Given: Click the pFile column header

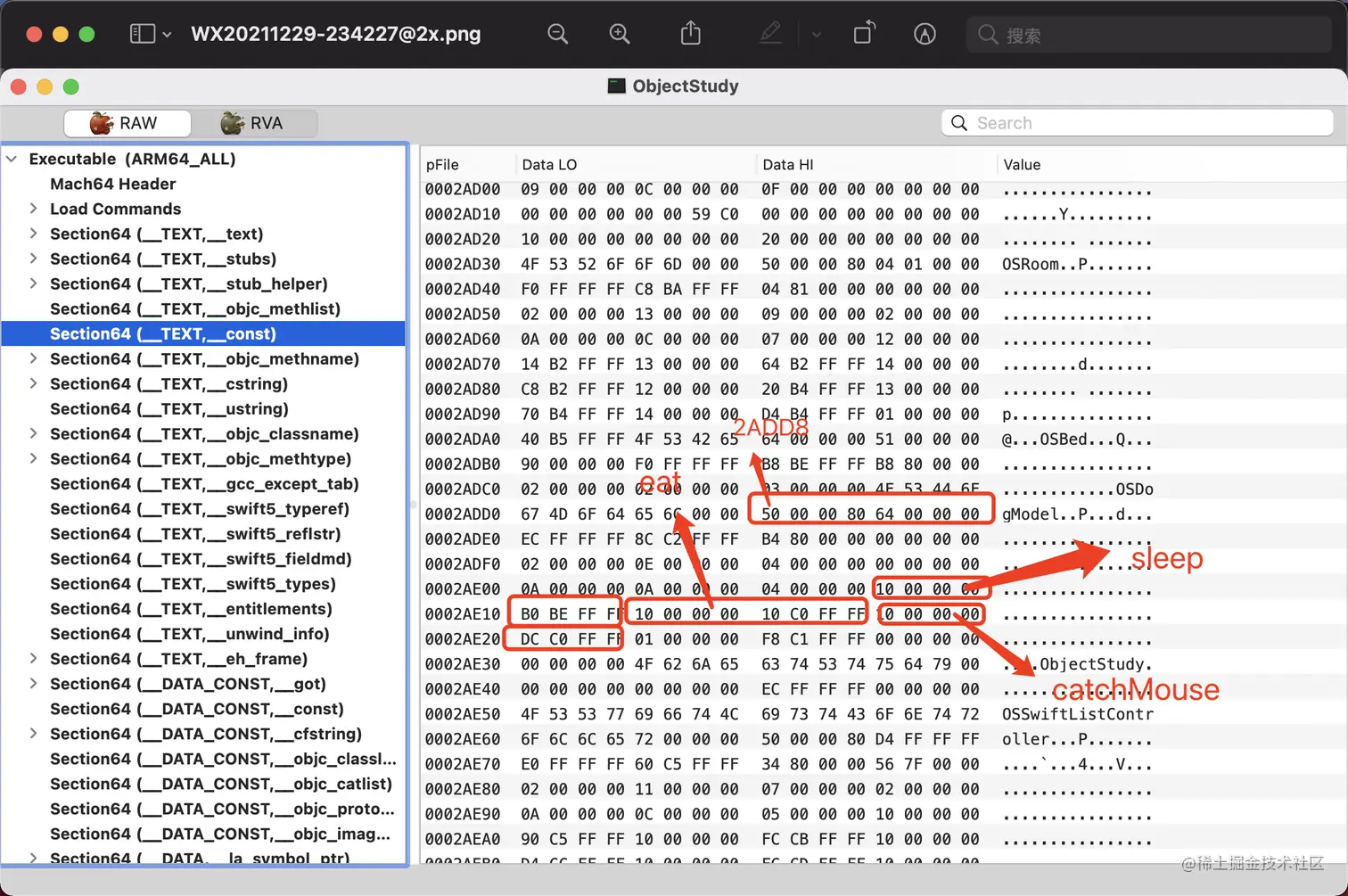Looking at the screenshot, I should tap(443, 164).
